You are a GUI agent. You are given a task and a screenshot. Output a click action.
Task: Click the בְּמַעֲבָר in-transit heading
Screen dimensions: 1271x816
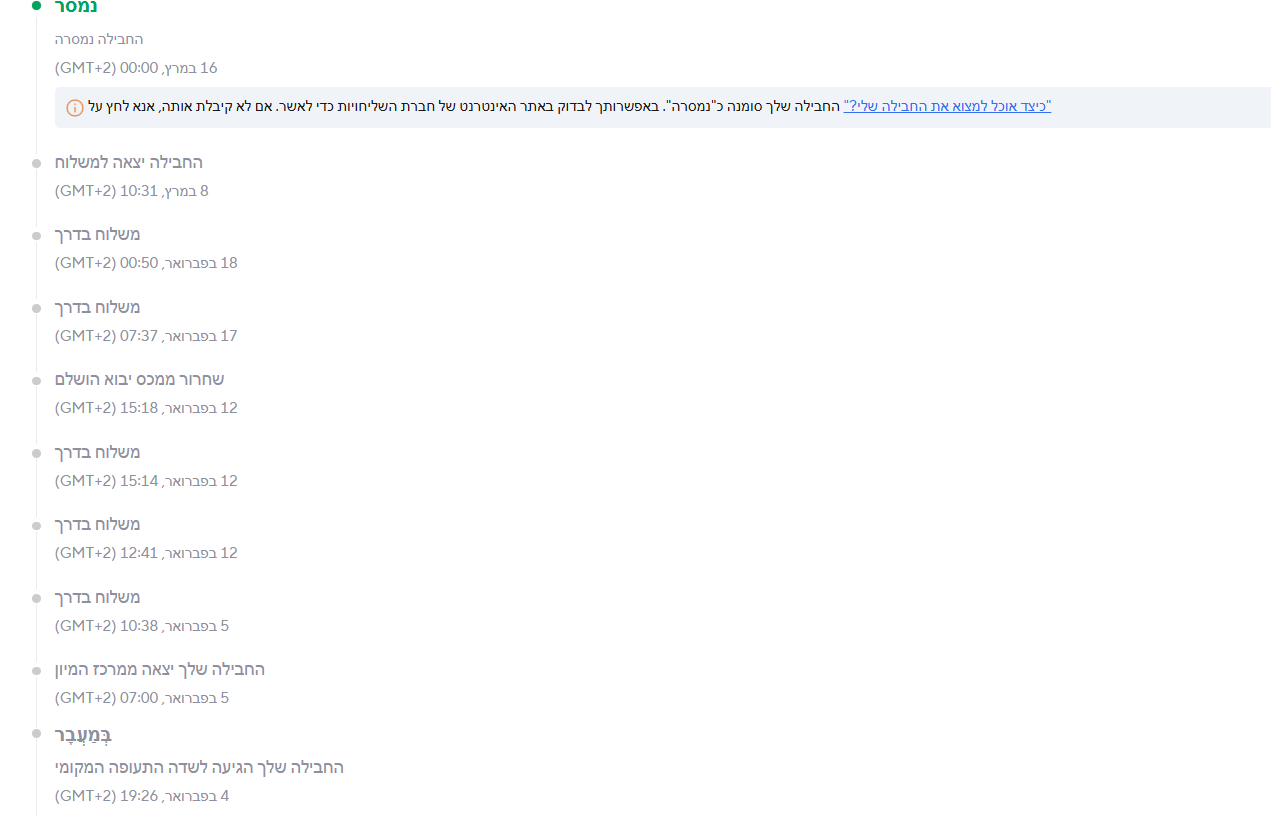[x=83, y=735]
